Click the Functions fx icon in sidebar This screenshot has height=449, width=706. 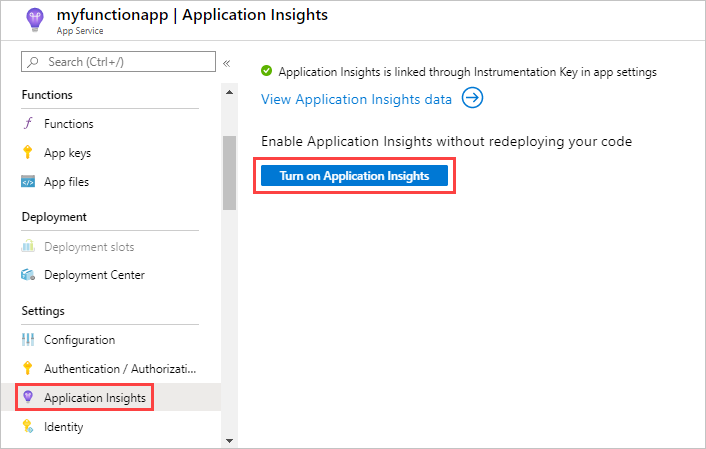coord(28,124)
